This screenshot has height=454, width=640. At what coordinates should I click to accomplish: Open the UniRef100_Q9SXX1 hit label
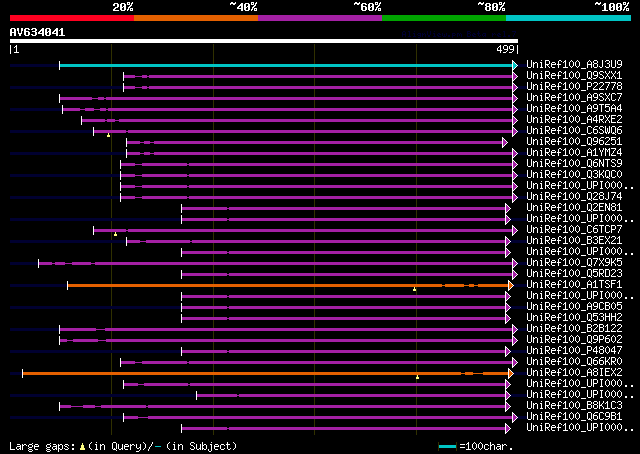tap(574, 76)
